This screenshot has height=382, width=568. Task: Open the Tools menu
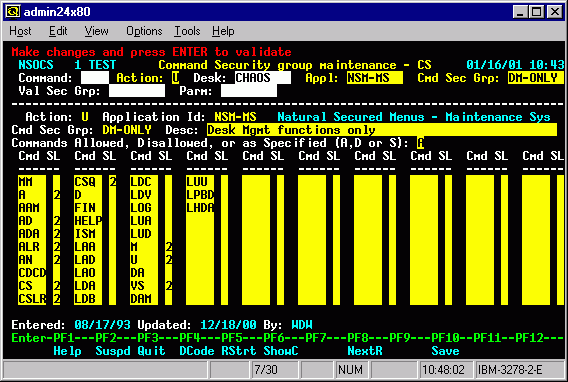[x=187, y=31]
